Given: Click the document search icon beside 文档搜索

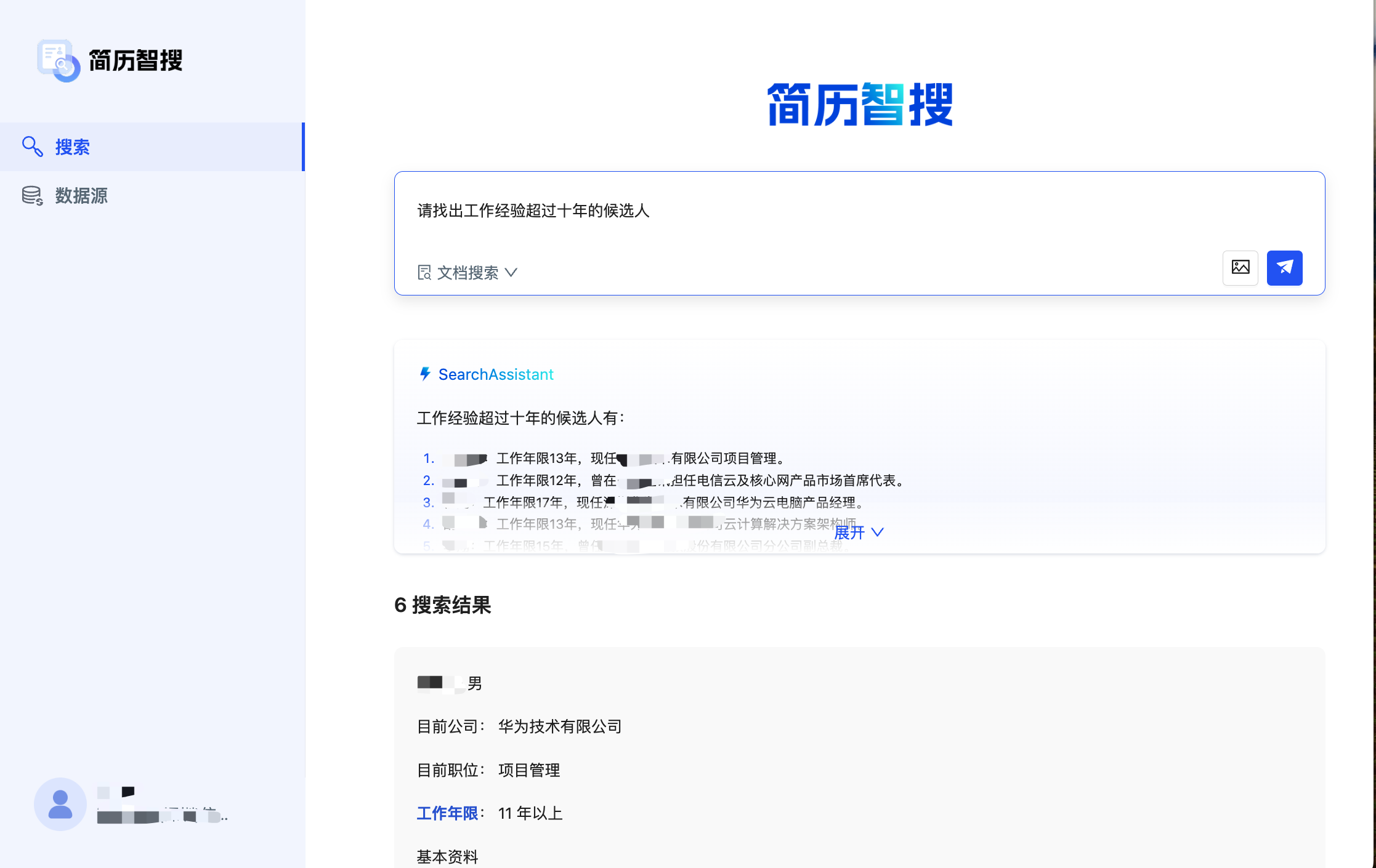Looking at the screenshot, I should (424, 273).
